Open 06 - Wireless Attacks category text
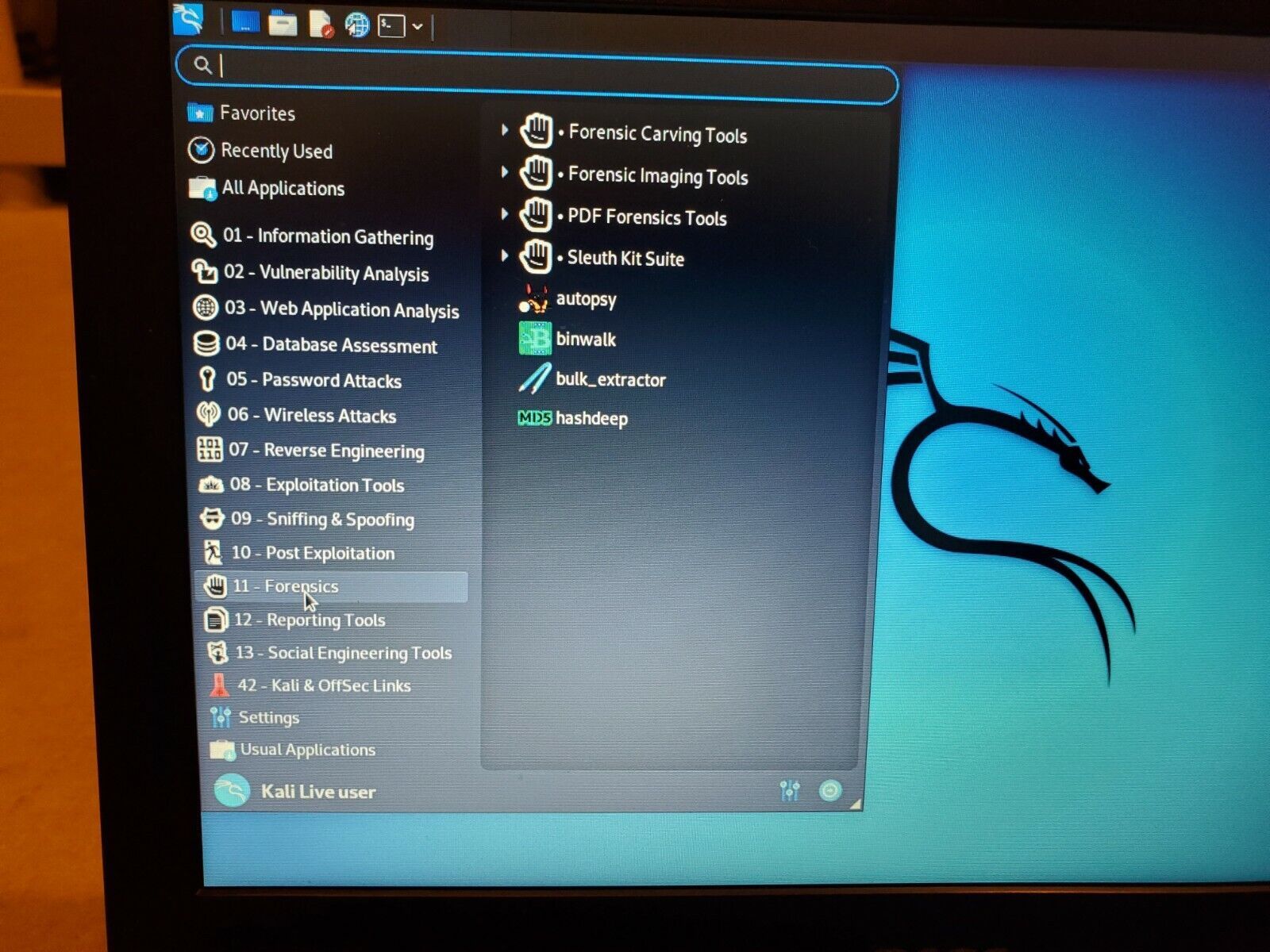 click(x=312, y=415)
